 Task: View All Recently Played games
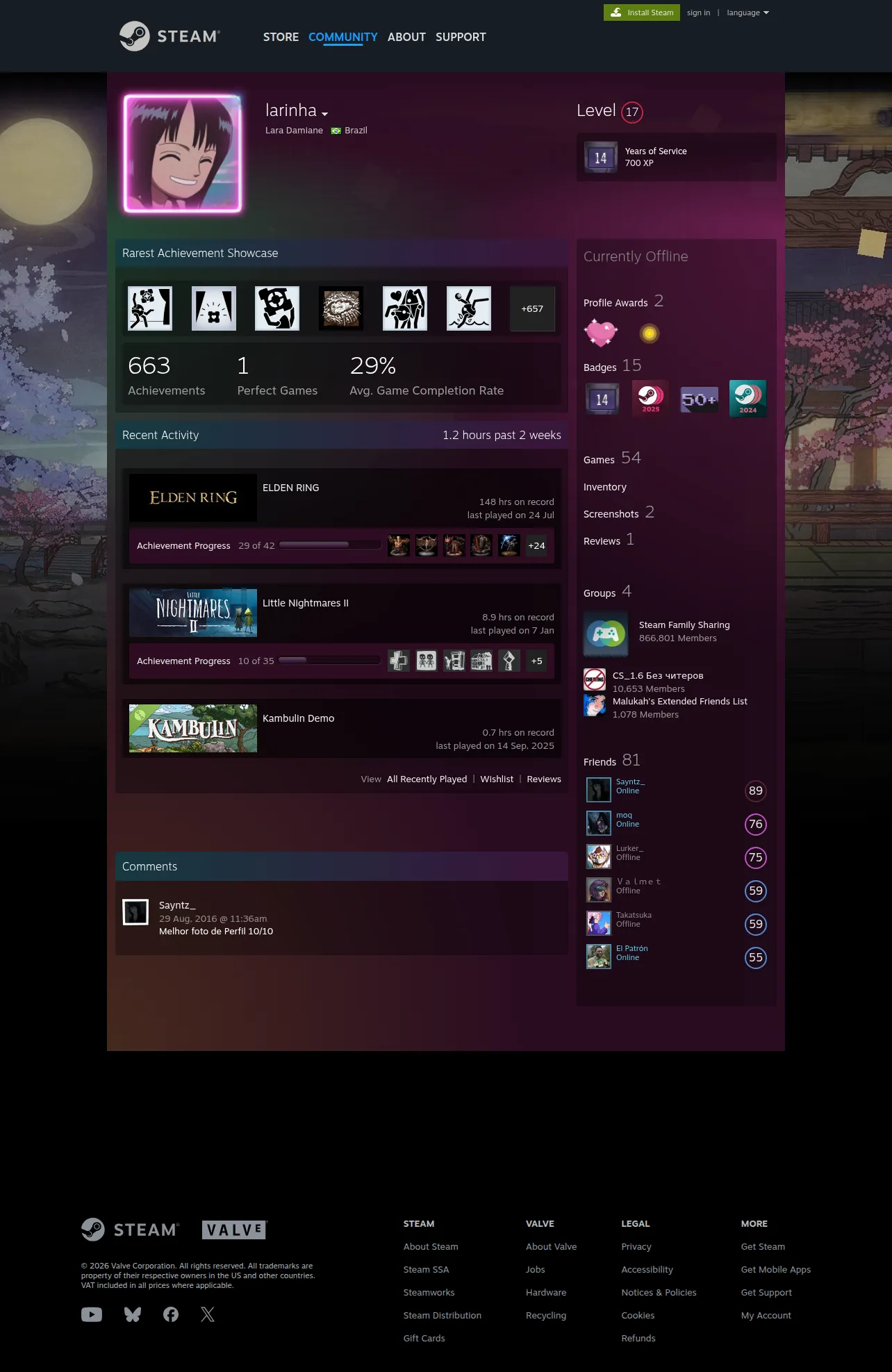click(427, 779)
